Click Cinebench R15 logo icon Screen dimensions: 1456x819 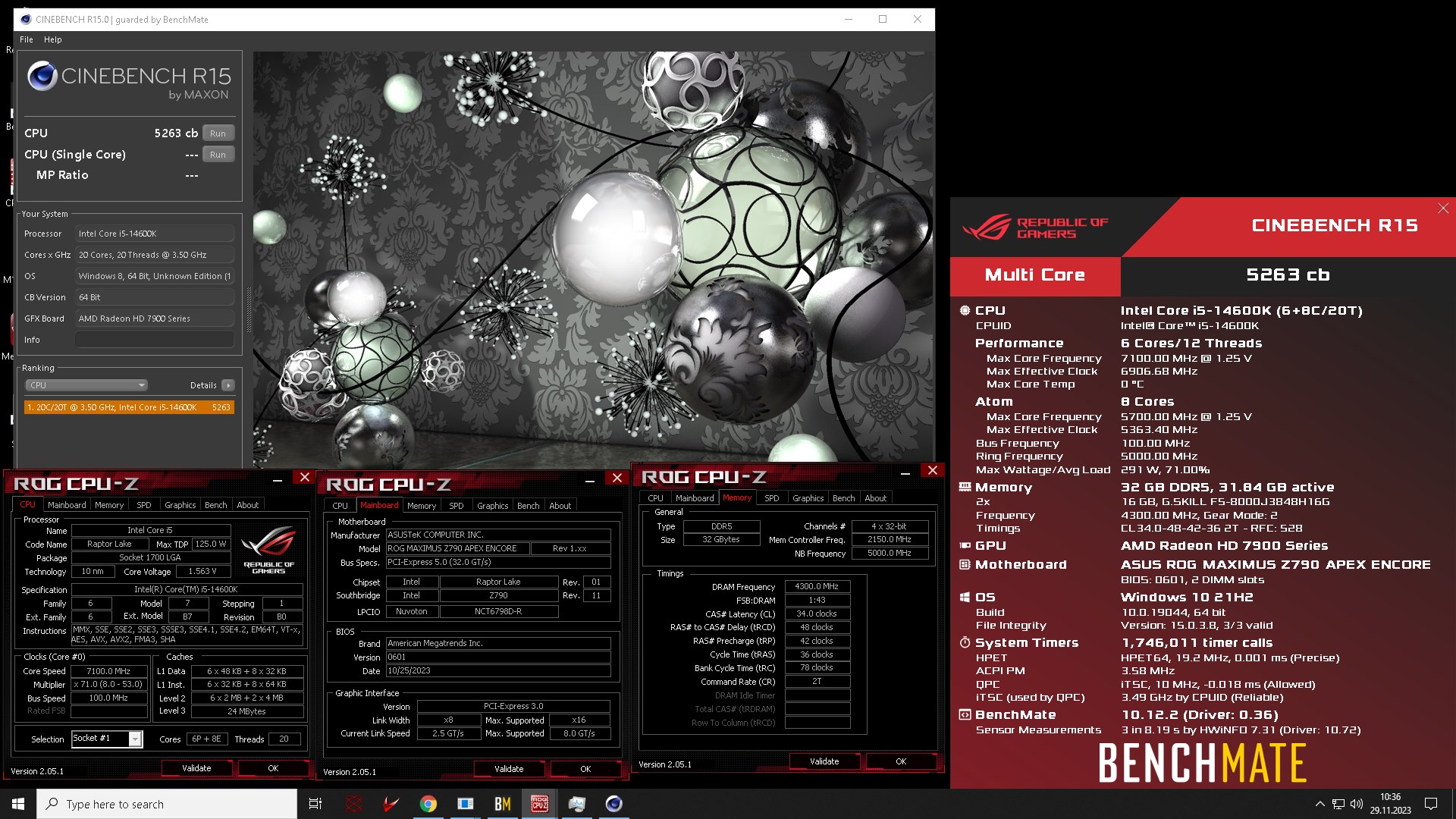[x=42, y=77]
